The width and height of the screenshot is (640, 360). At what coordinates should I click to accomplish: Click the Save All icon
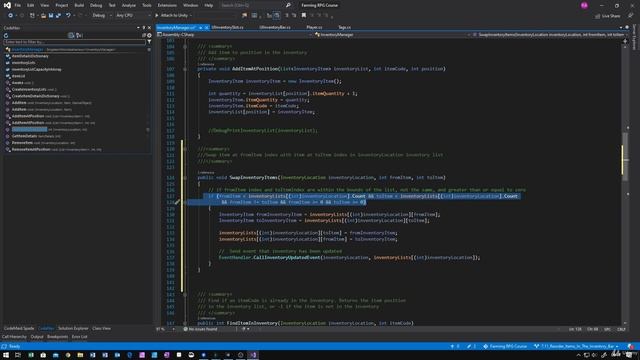click(58, 16)
